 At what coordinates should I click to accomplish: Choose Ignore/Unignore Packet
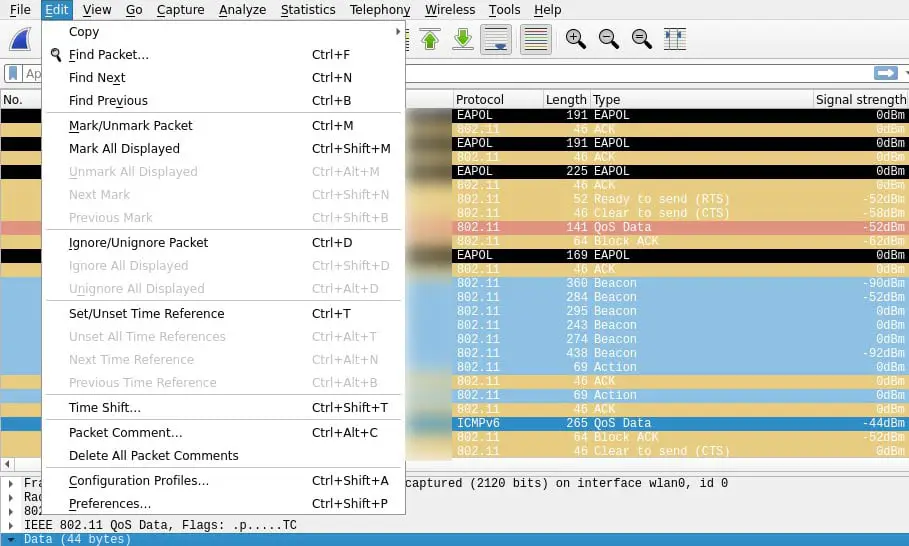(224, 243)
